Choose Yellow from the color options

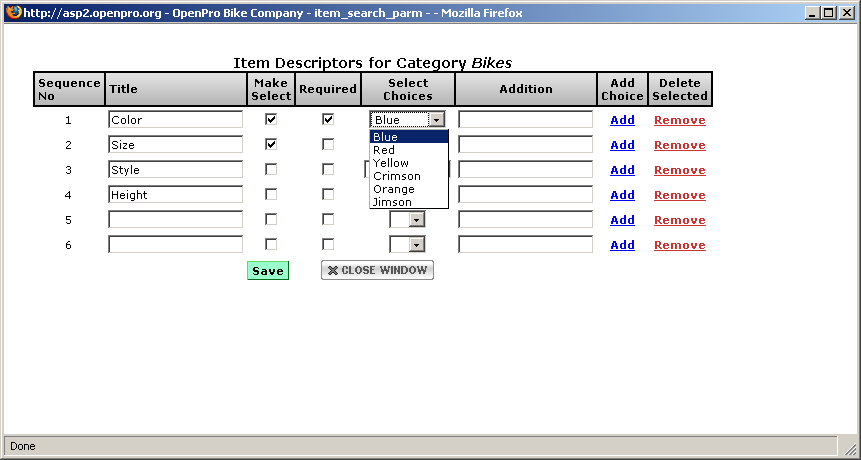[390, 163]
